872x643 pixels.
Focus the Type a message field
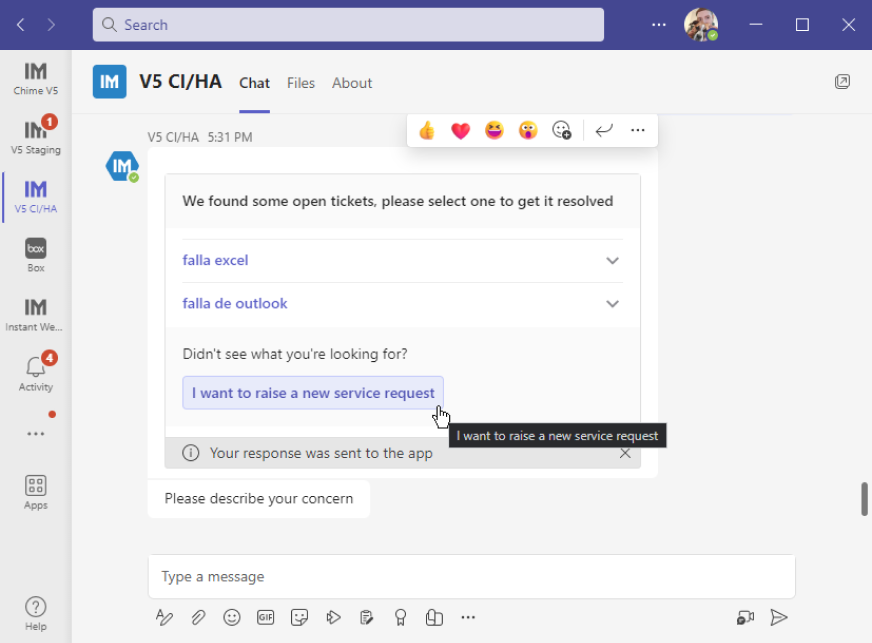point(472,576)
